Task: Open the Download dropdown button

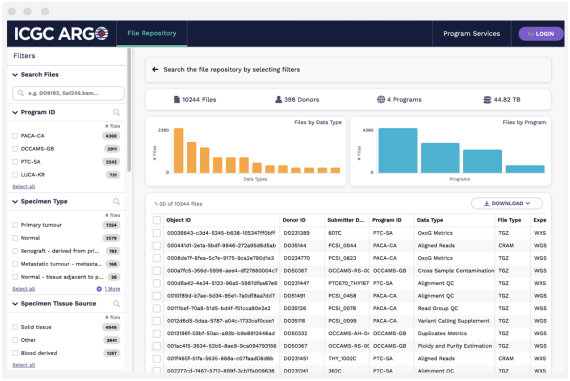Action: [507, 203]
